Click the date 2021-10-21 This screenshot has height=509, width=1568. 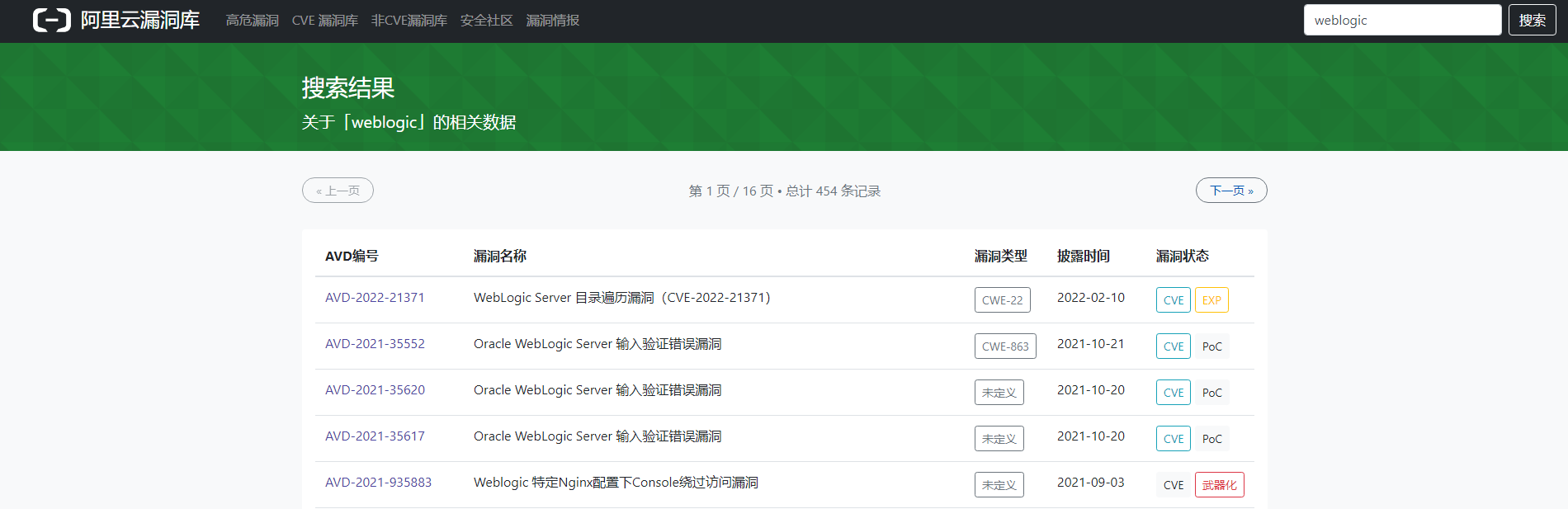(1091, 344)
